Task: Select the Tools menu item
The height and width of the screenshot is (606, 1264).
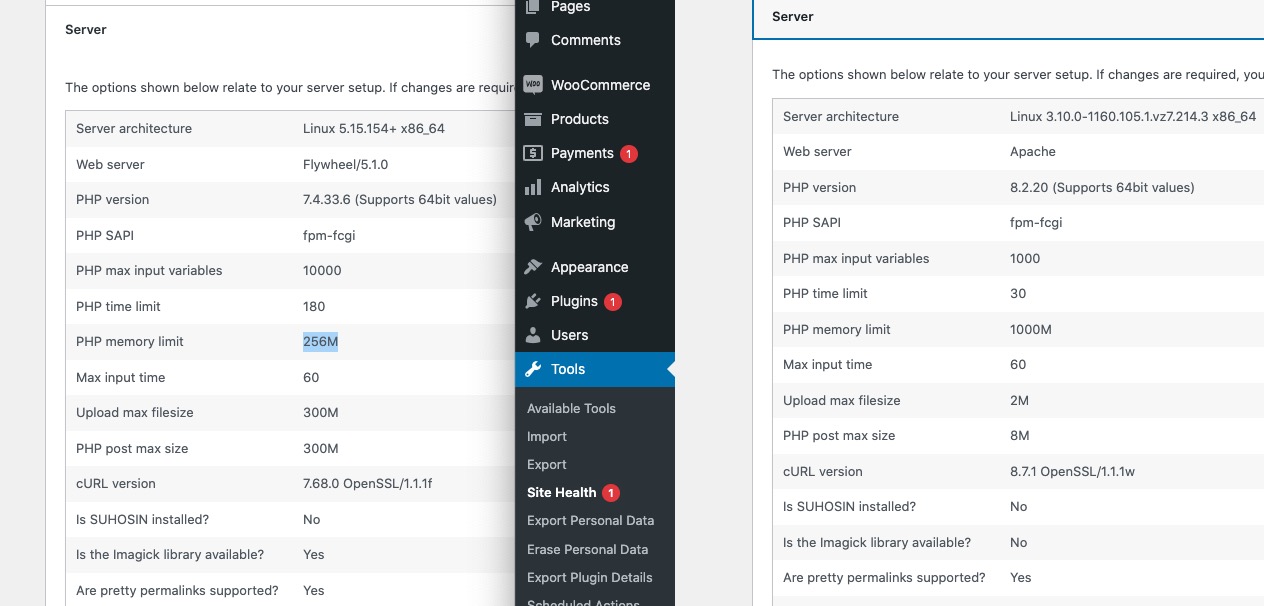Action: coord(595,369)
